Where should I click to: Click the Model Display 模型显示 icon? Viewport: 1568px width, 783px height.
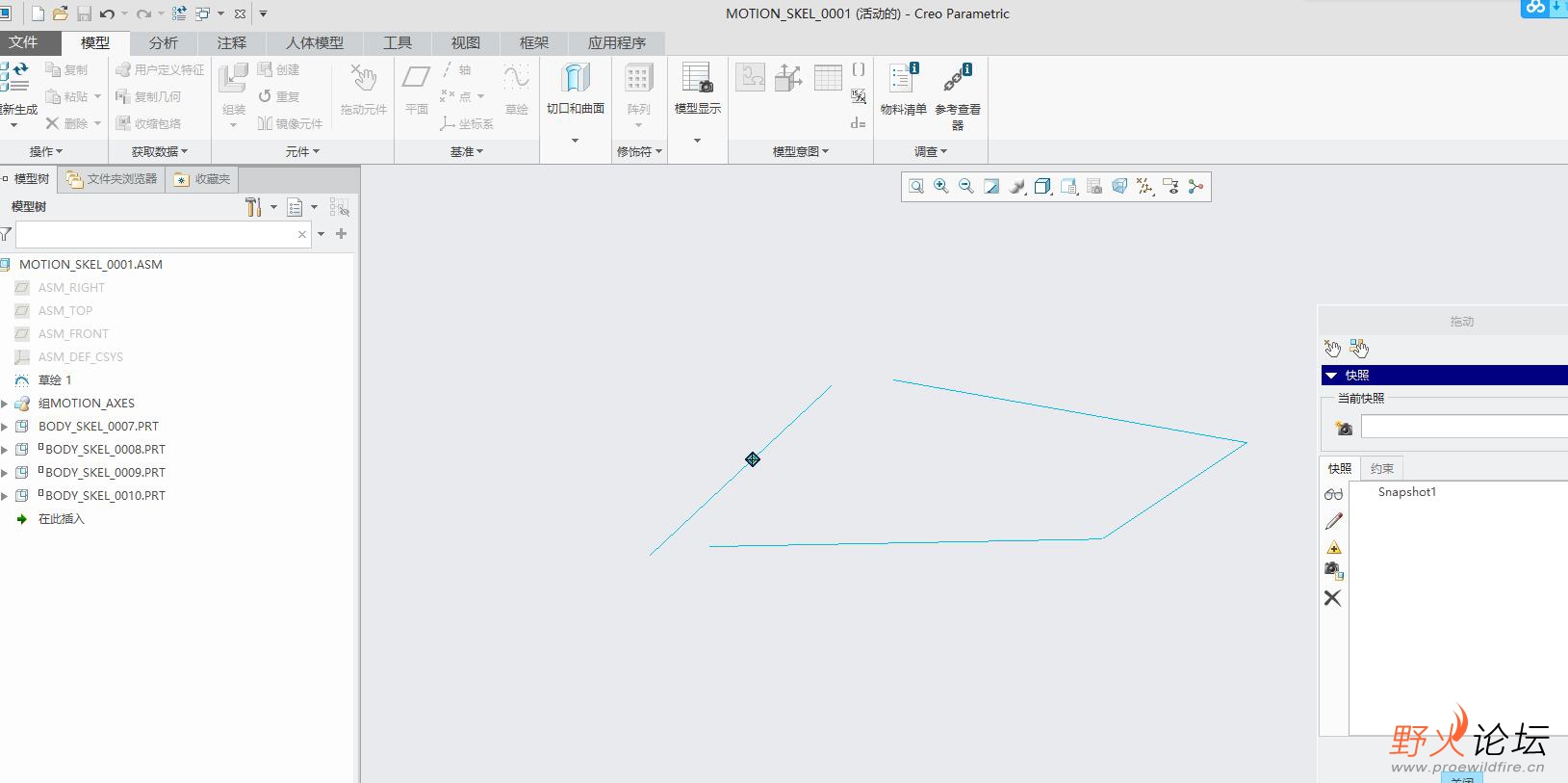coord(697,90)
